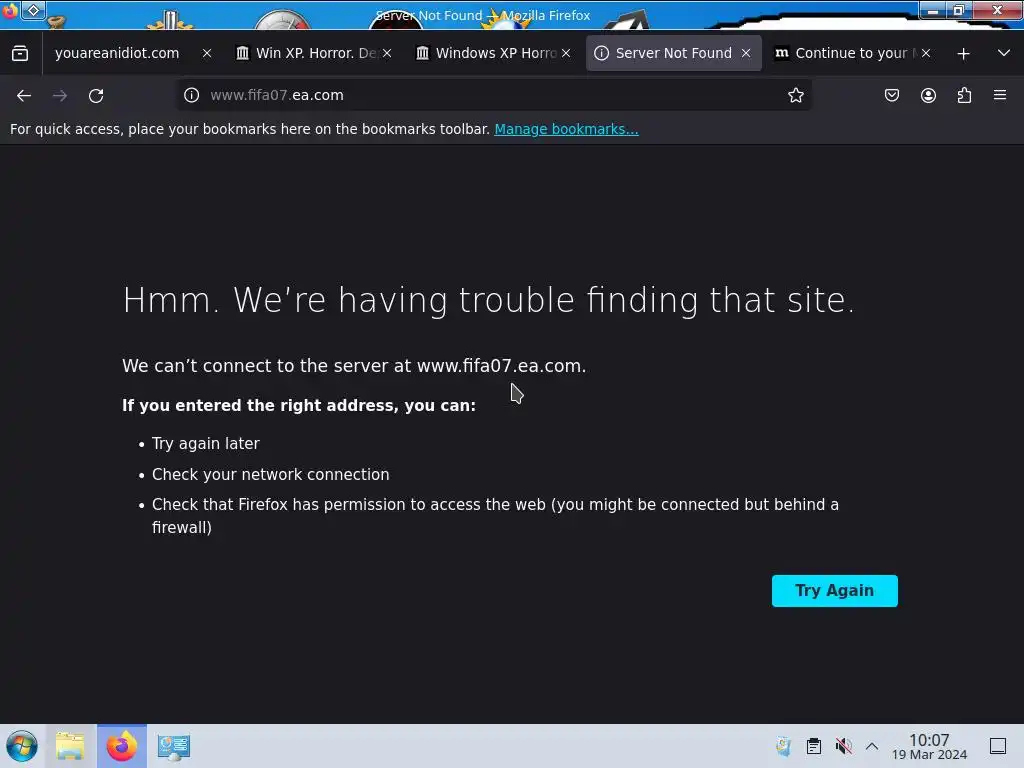Click "Check your network connection" text
The height and width of the screenshot is (768, 1024).
click(x=270, y=475)
